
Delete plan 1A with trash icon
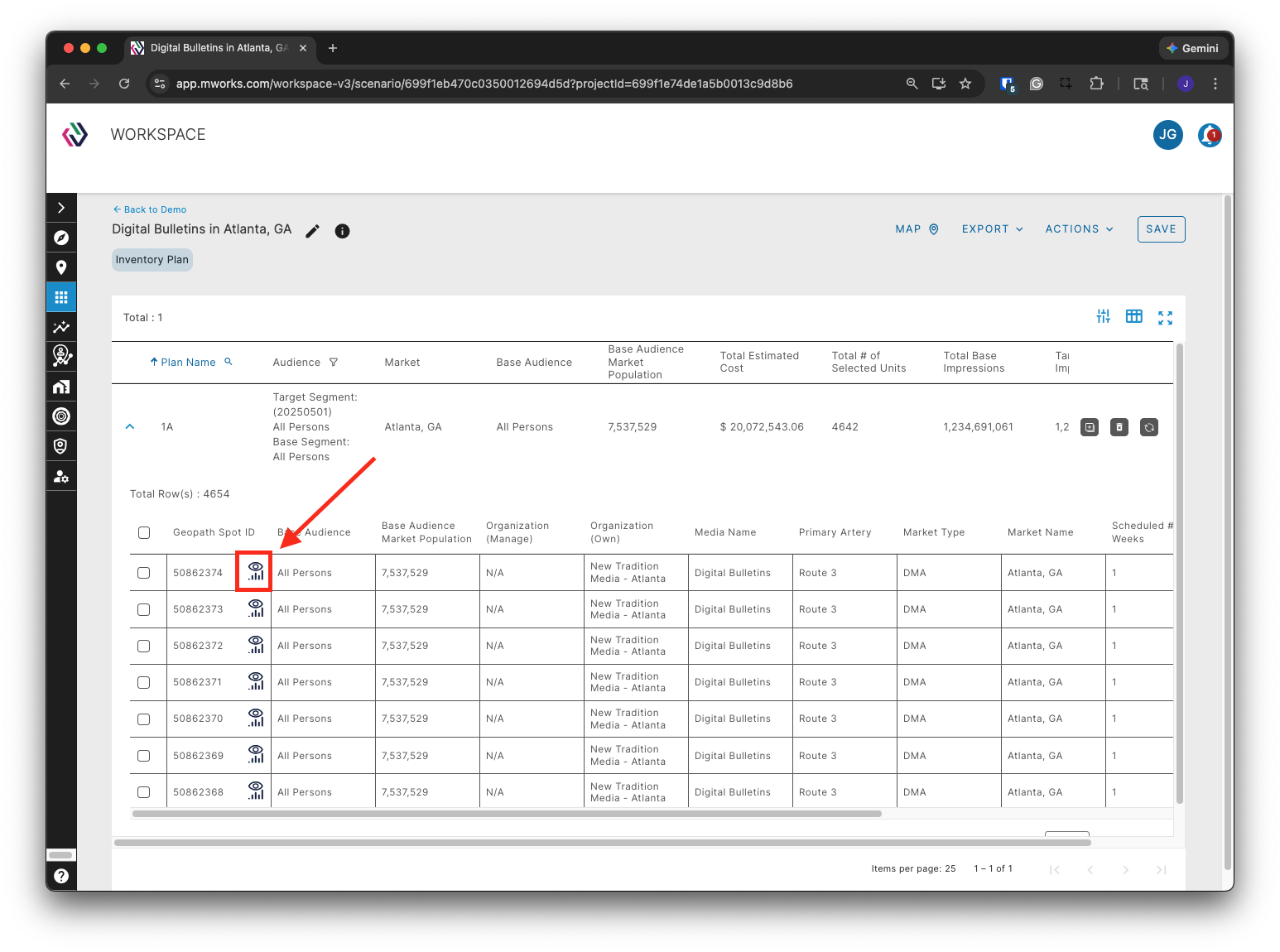click(x=1119, y=427)
